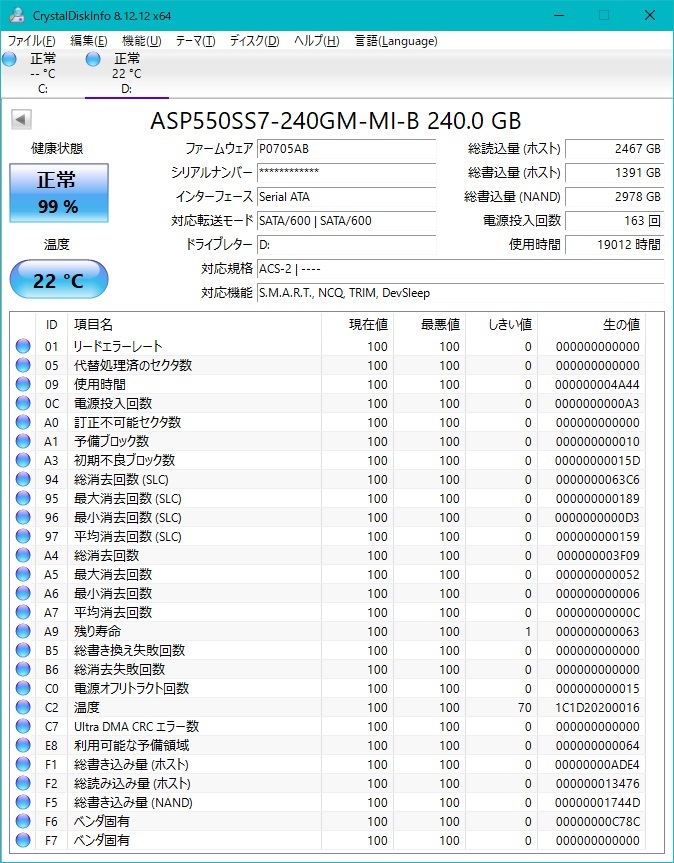This screenshot has height=863, width=674.
Task: Click the 電源投入回数 163 回 value
Action: click(x=614, y=221)
